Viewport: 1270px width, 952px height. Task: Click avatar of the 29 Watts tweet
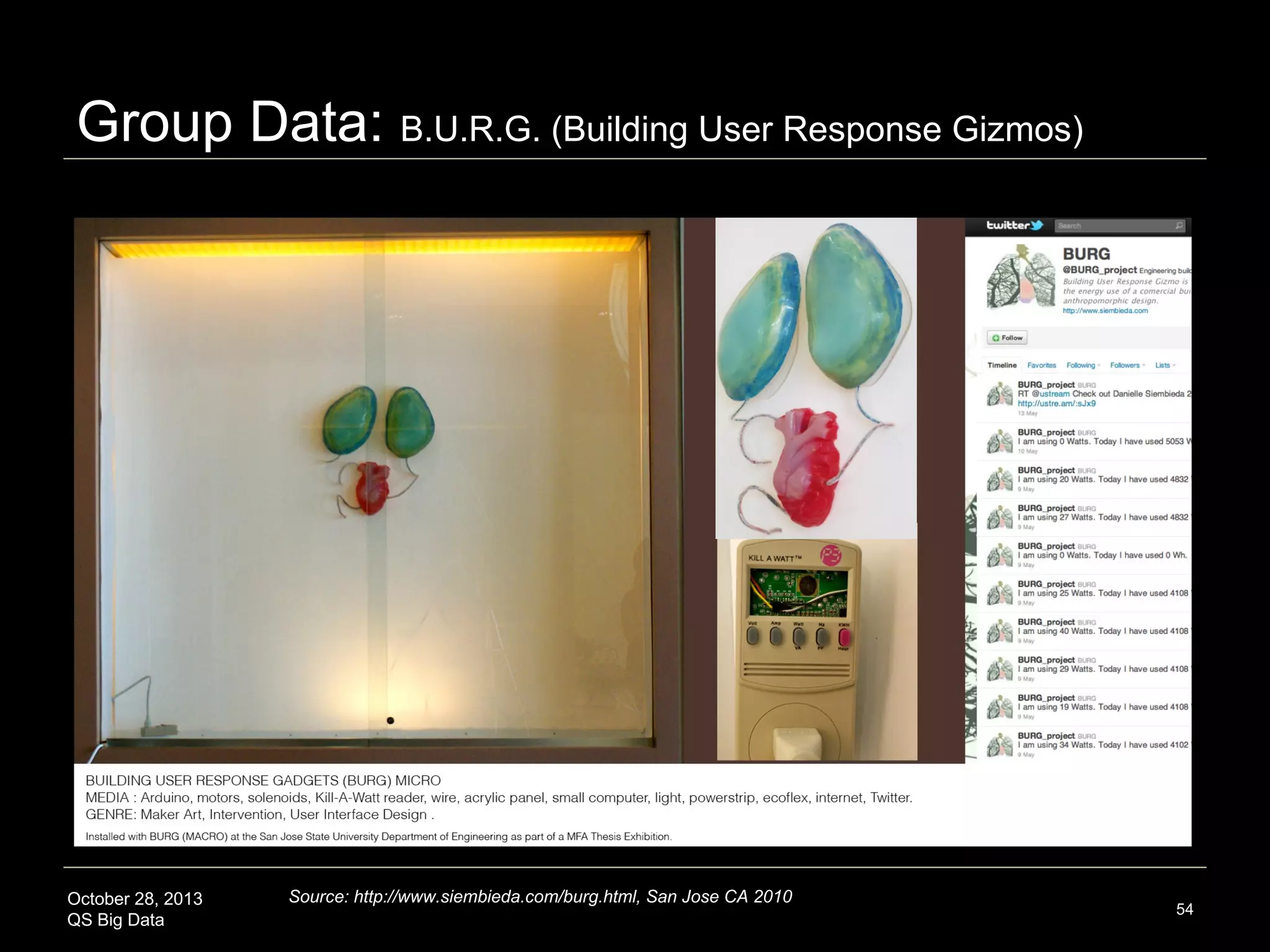coord(1000,669)
